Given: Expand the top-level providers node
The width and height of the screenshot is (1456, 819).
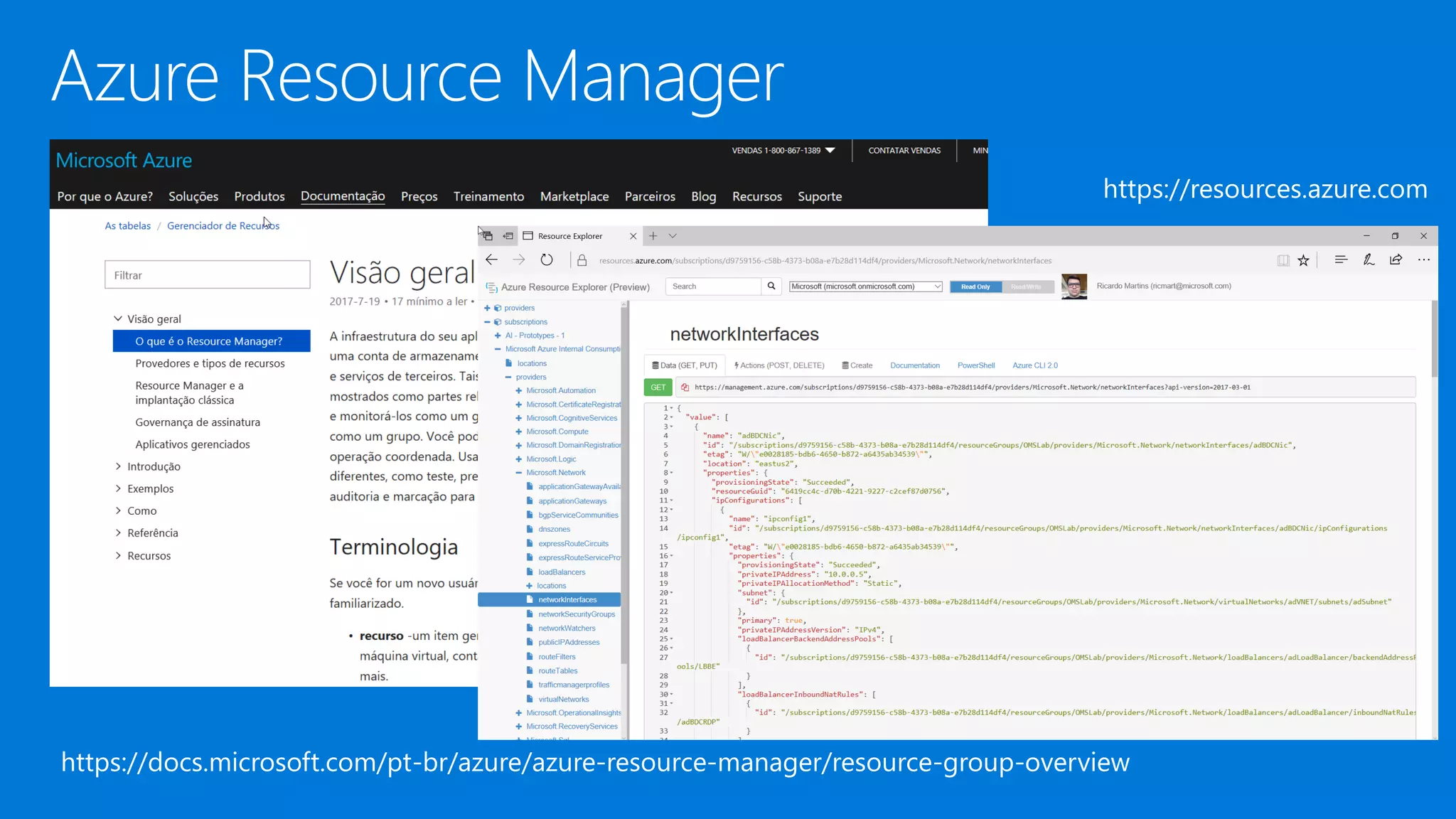Looking at the screenshot, I should (487, 308).
